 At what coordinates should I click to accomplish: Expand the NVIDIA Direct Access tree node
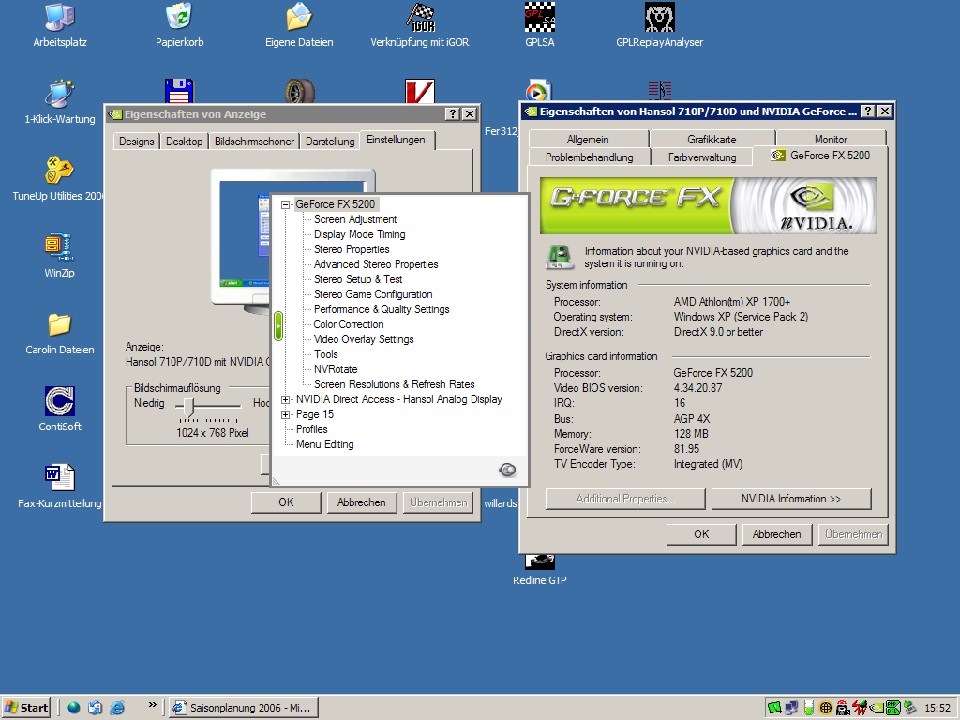(x=286, y=400)
